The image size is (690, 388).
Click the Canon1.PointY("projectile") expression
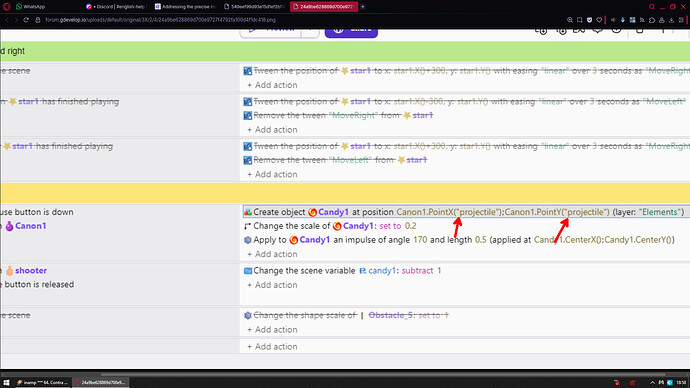click(557, 212)
